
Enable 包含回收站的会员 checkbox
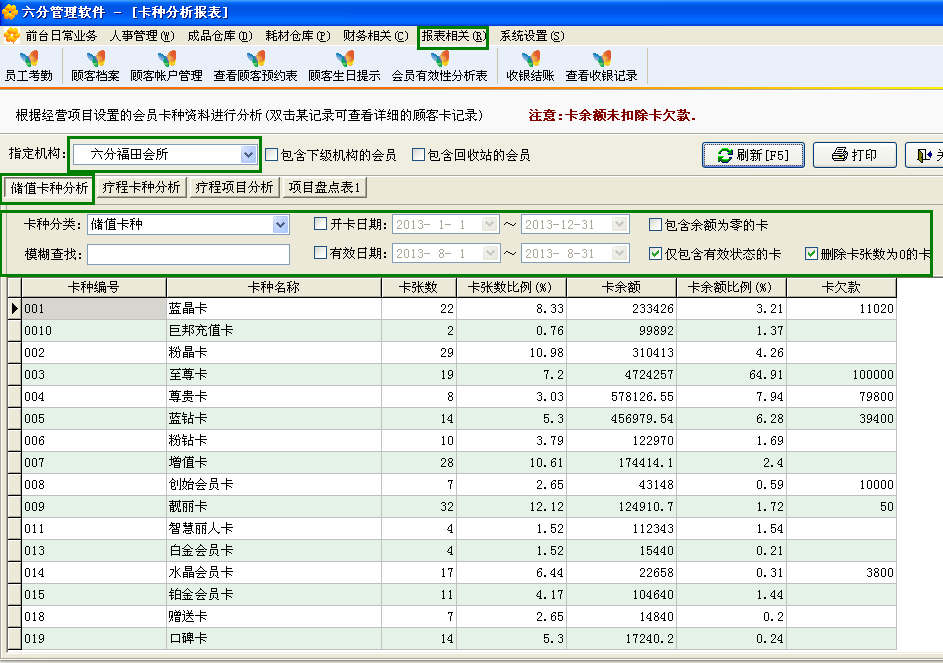pyautogui.click(x=418, y=155)
